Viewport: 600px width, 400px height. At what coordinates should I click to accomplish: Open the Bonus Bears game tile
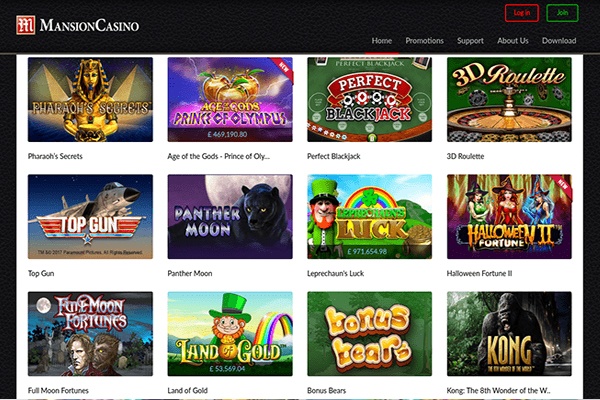pos(370,334)
